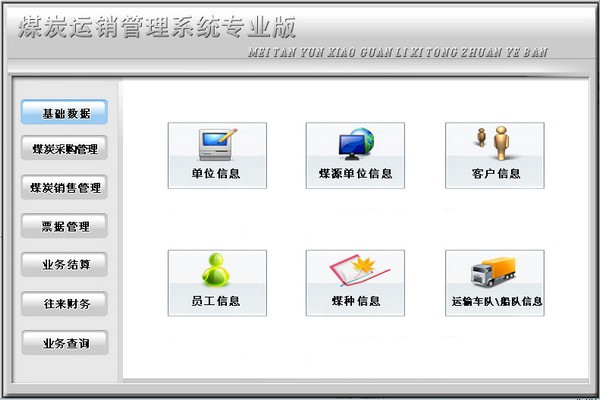Switch to 煤炭采购管理 section
This screenshot has height=400, width=600.
[64, 148]
